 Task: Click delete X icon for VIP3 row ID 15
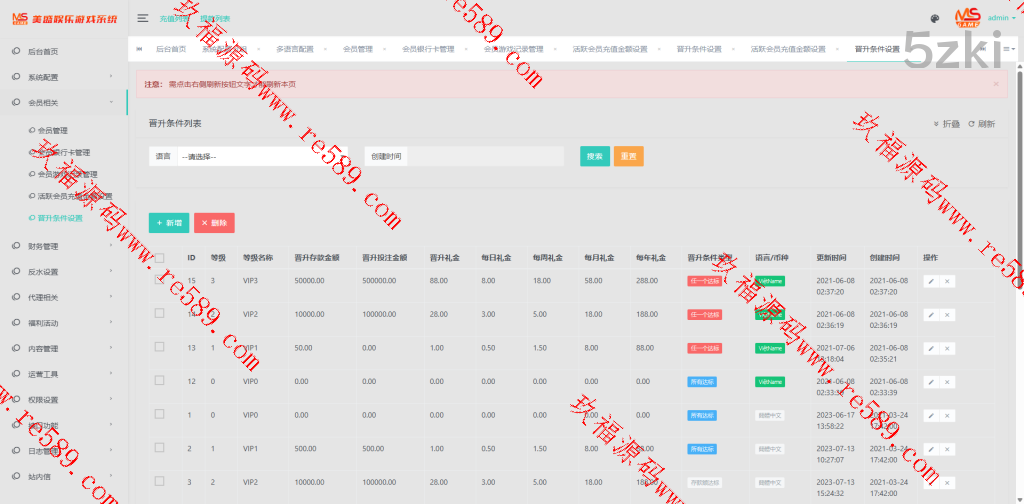click(947, 281)
